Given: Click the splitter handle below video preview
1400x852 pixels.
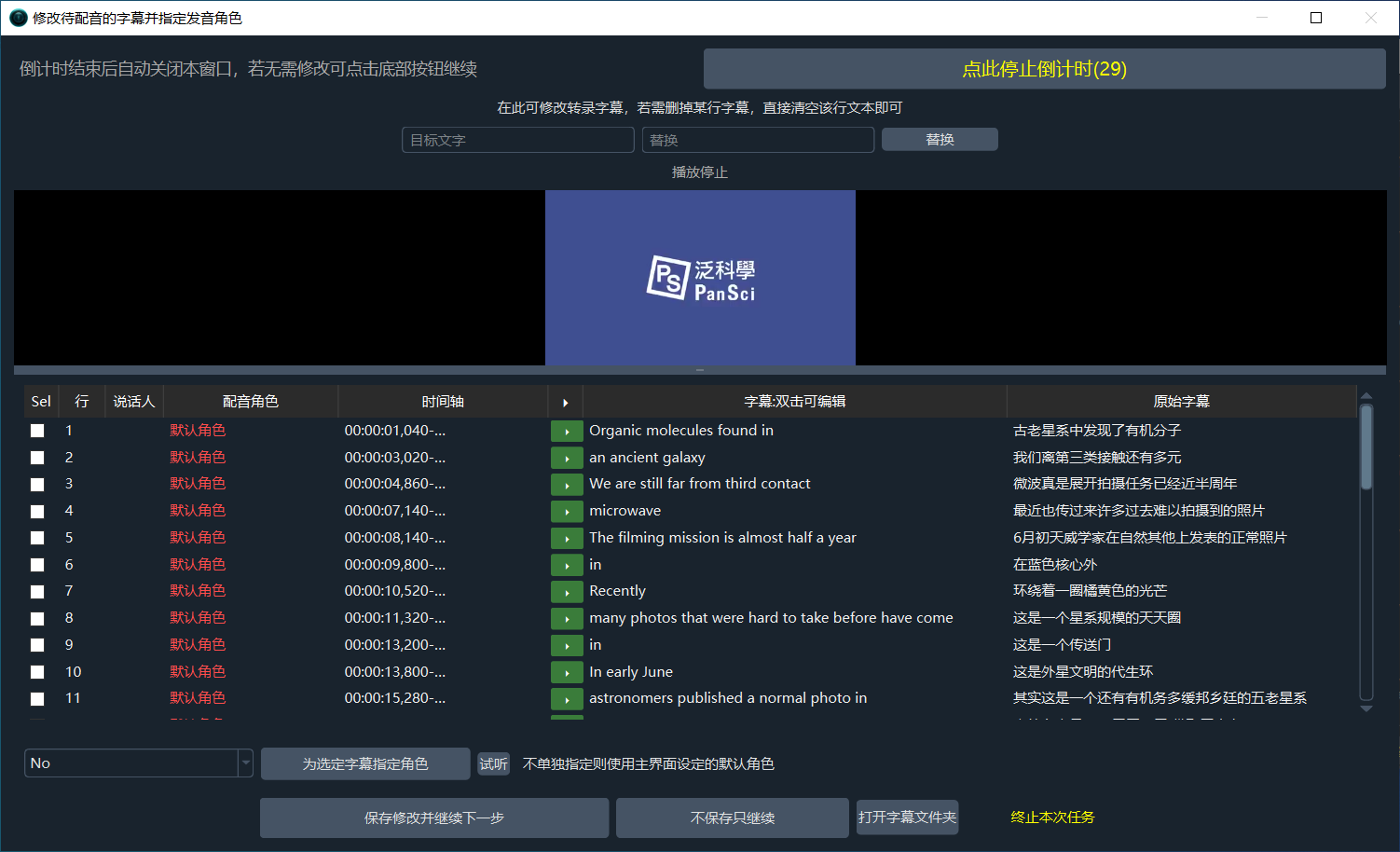Looking at the screenshot, I should [x=700, y=370].
